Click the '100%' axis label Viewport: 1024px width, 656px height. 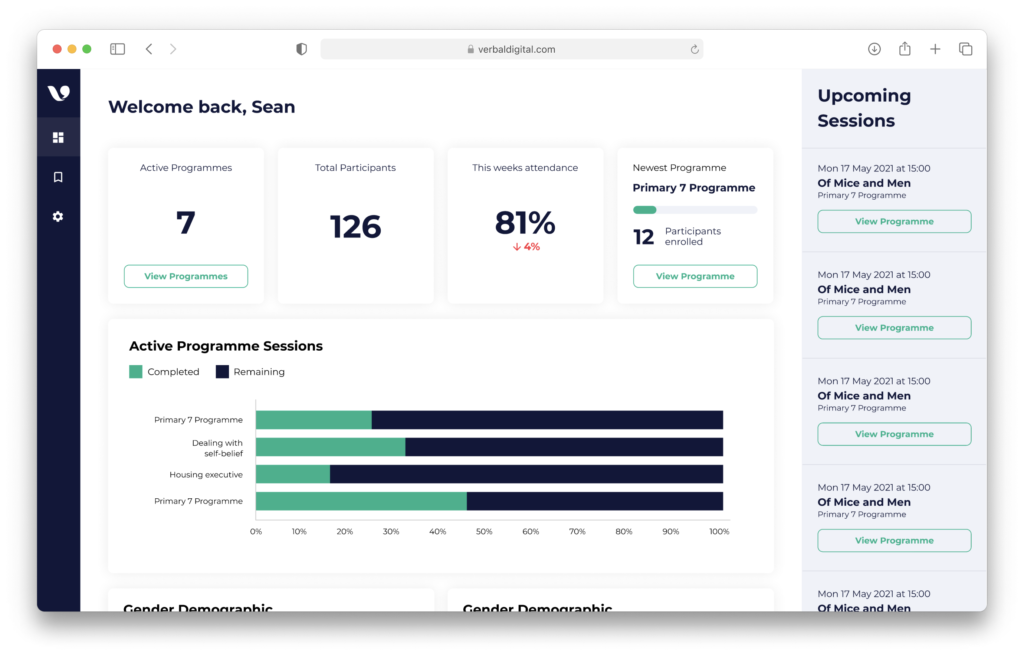tap(719, 532)
